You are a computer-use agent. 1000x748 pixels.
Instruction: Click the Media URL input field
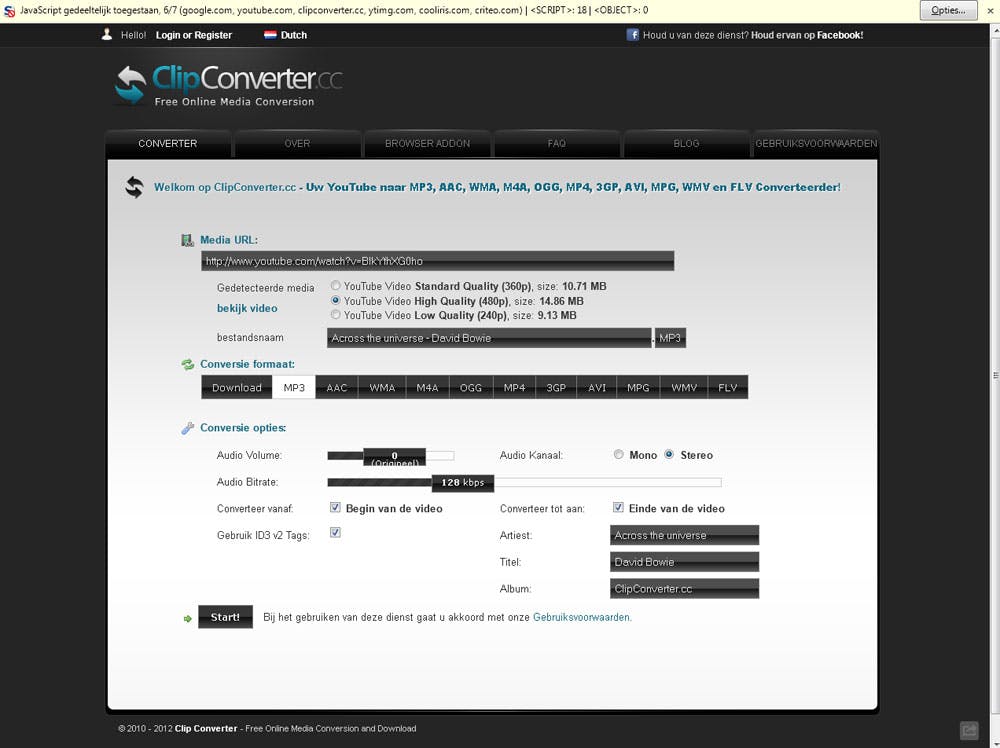438,261
